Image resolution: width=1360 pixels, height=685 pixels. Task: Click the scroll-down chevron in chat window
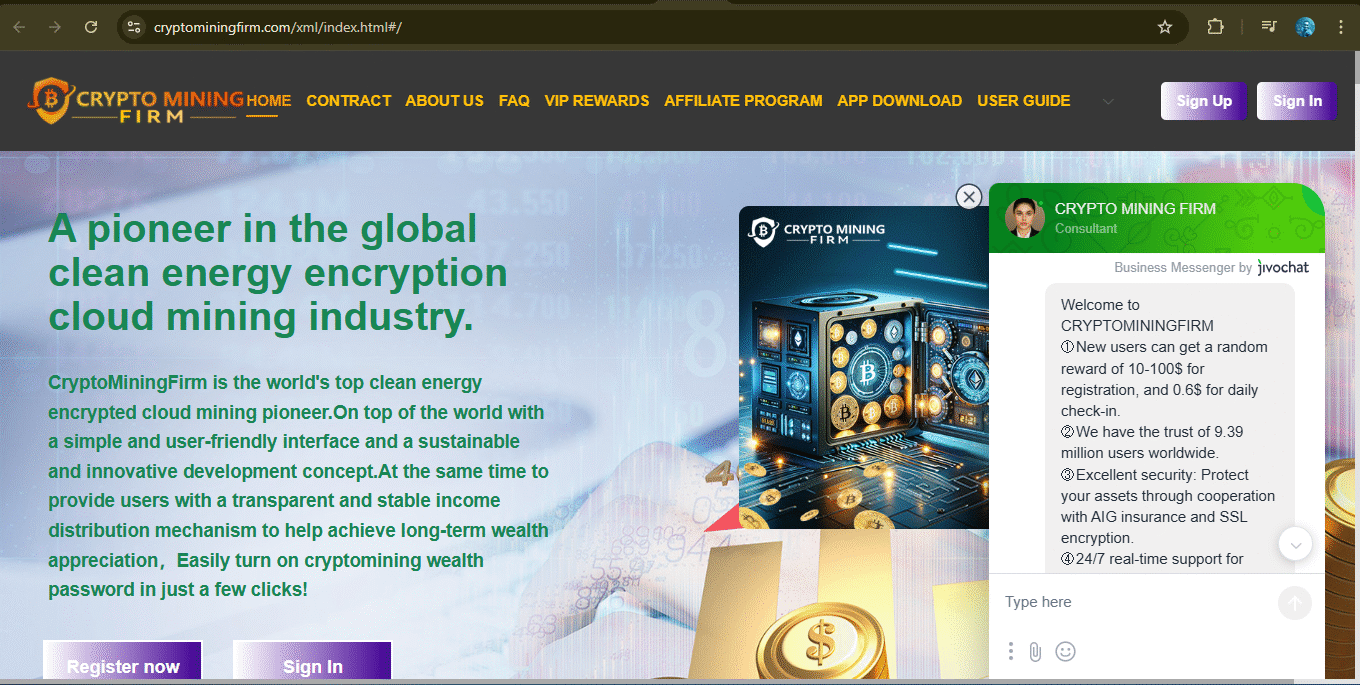click(x=1295, y=543)
